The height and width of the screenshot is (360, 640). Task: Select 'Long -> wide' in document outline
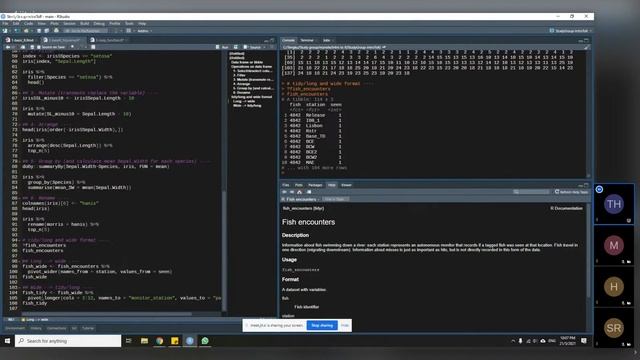244,101
